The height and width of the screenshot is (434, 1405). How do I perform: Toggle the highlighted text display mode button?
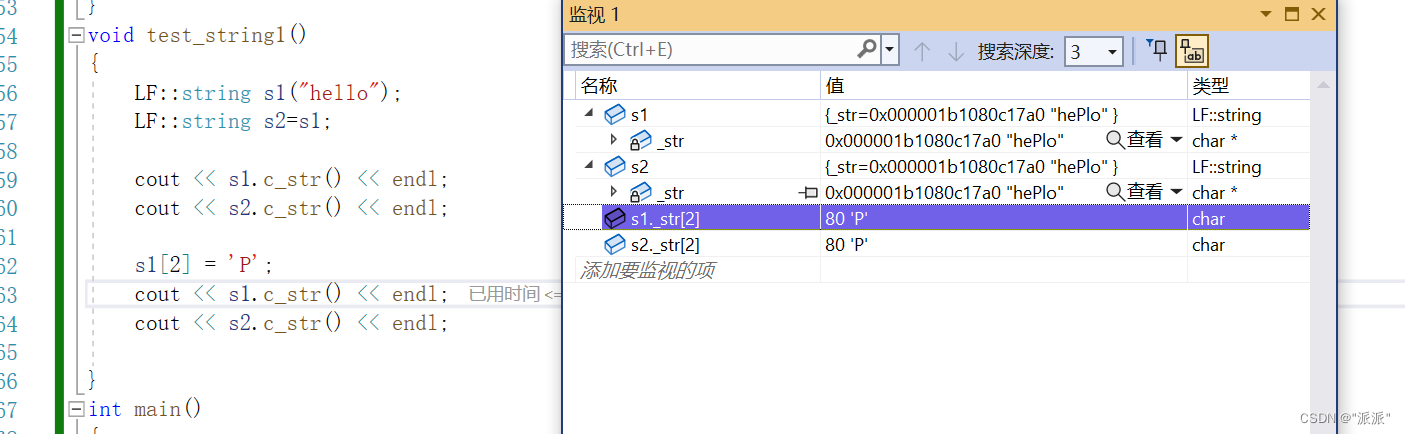1192,50
